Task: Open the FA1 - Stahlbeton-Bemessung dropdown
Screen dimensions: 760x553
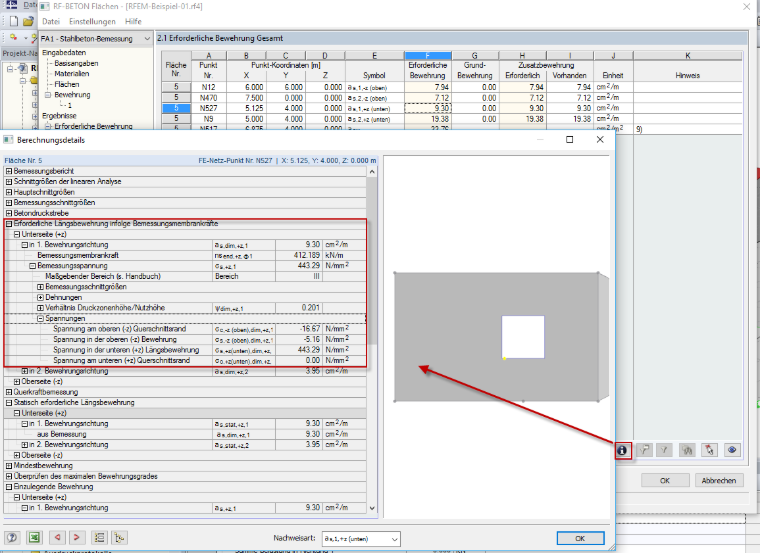Action: [x=96, y=38]
